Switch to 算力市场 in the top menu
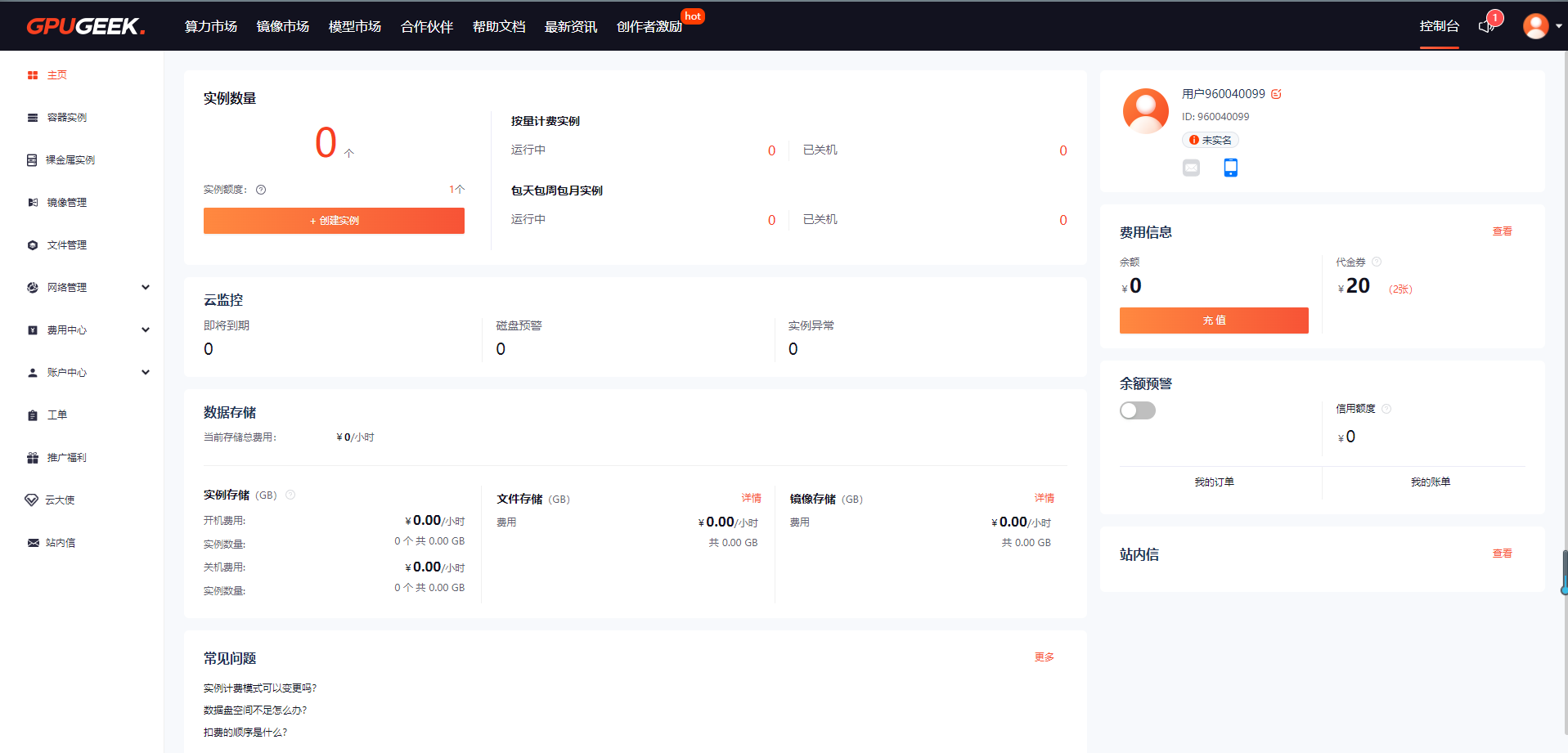The height and width of the screenshot is (753, 1568). pyautogui.click(x=210, y=26)
